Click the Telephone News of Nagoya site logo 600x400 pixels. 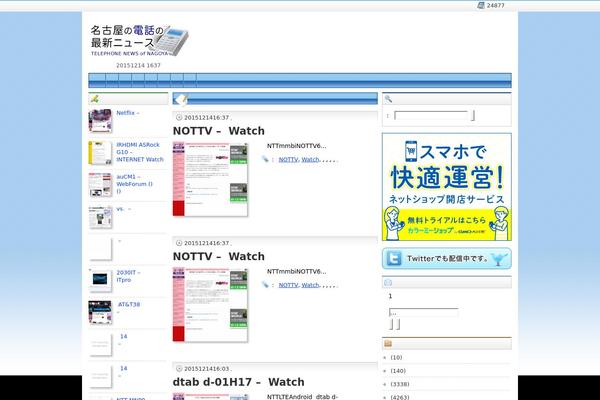click(x=139, y=41)
